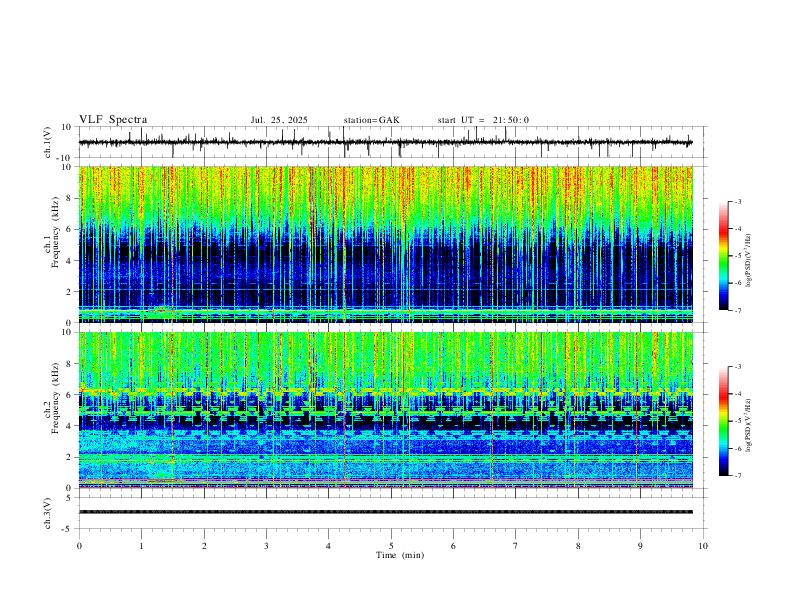The height and width of the screenshot is (612, 792).
Task: Click the "VLF Spectra" title text
Action: click(113, 120)
